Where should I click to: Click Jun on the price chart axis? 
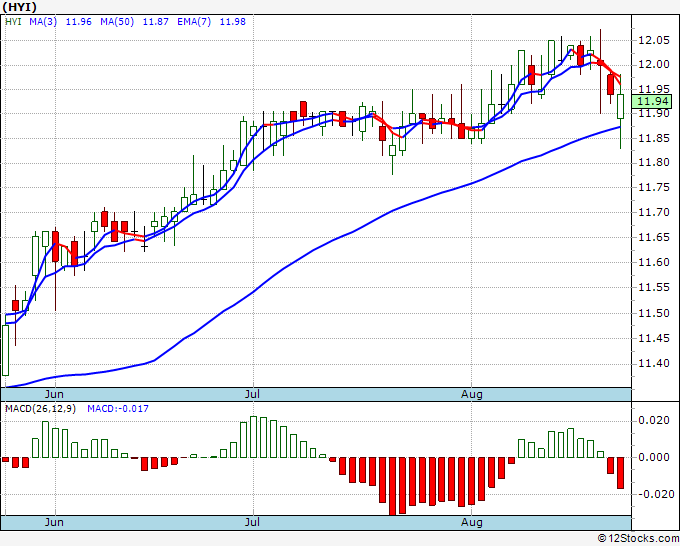click(x=54, y=394)
